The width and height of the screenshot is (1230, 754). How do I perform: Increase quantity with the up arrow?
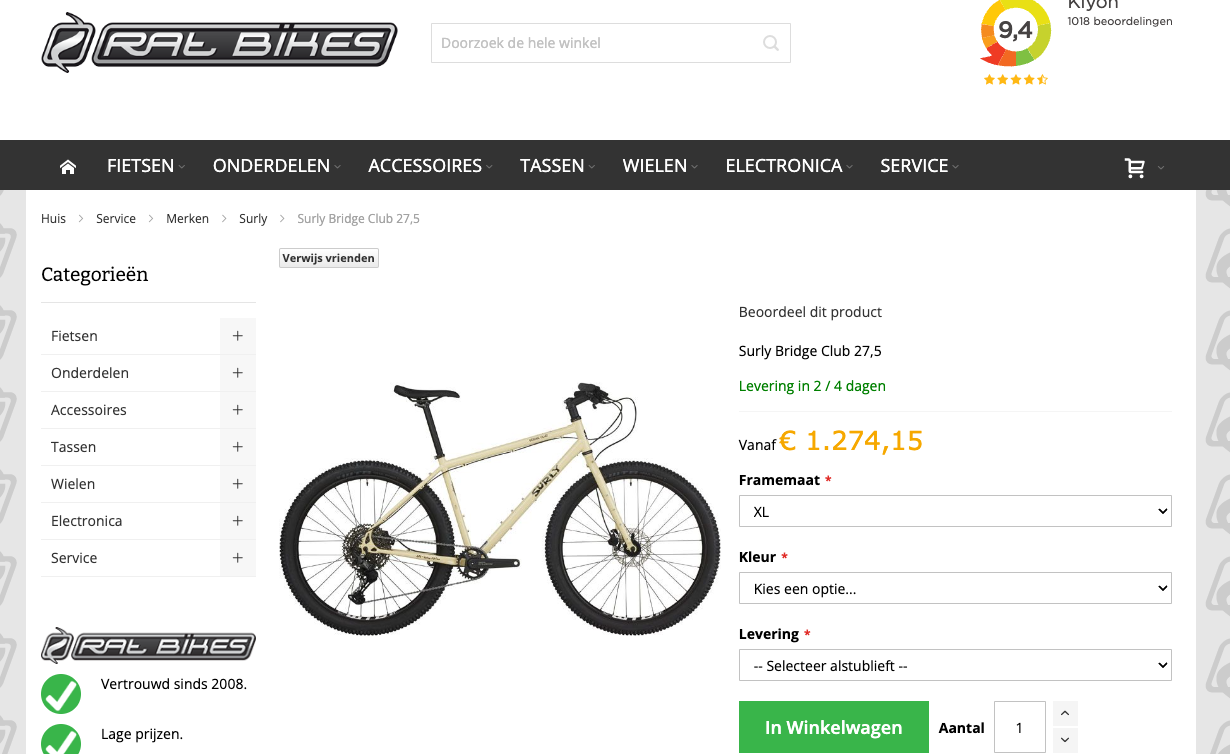point(1065,713)
